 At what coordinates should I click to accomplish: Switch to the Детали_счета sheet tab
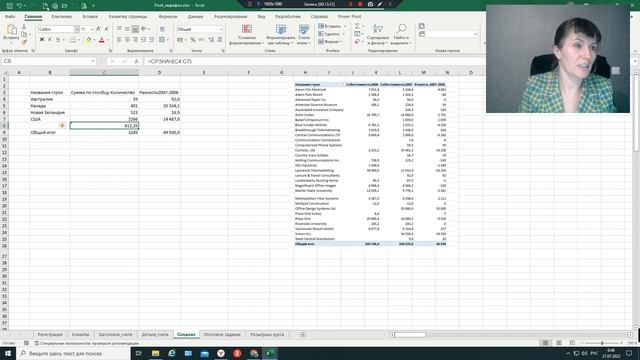pyautogui.click(x=155, y=335)
